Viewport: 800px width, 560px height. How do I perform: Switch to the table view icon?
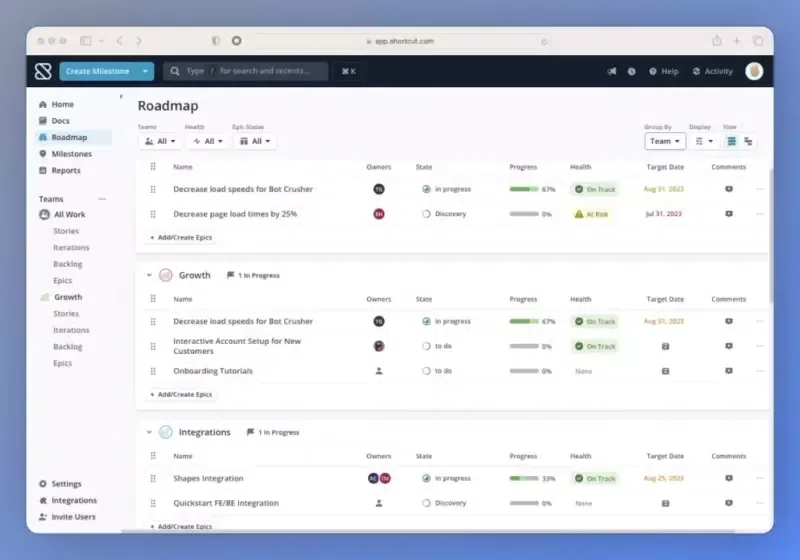tap(732, 141)
